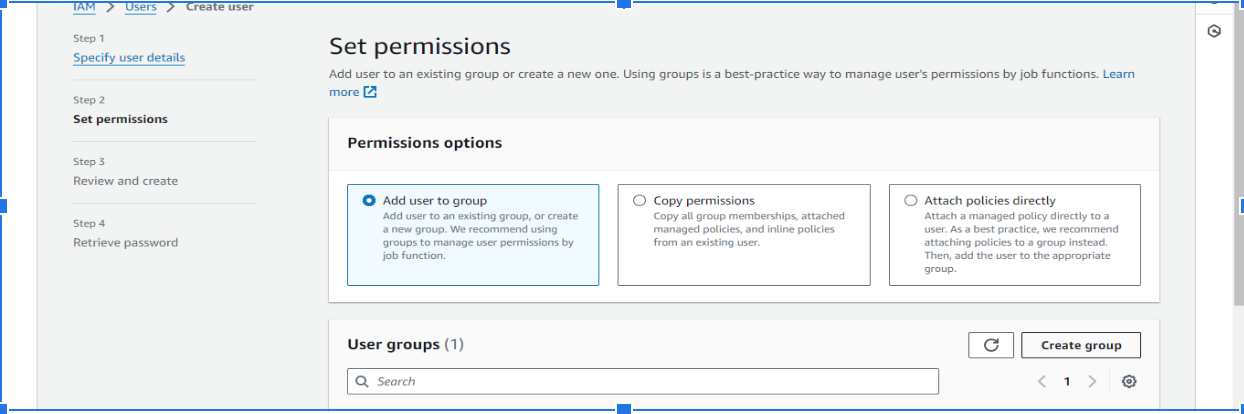Go to next page of user groups
1244x414 pixels.
click(x=1092, y=381)
